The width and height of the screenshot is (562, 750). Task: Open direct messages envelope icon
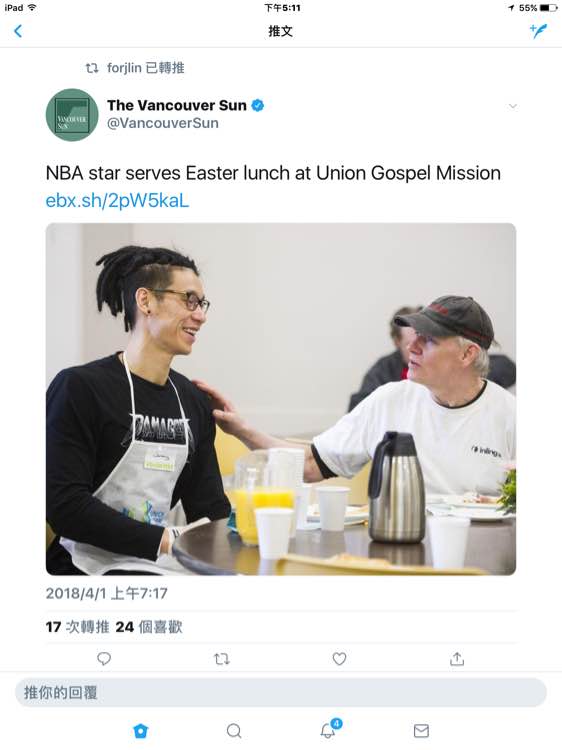click(x=421, y=731)
